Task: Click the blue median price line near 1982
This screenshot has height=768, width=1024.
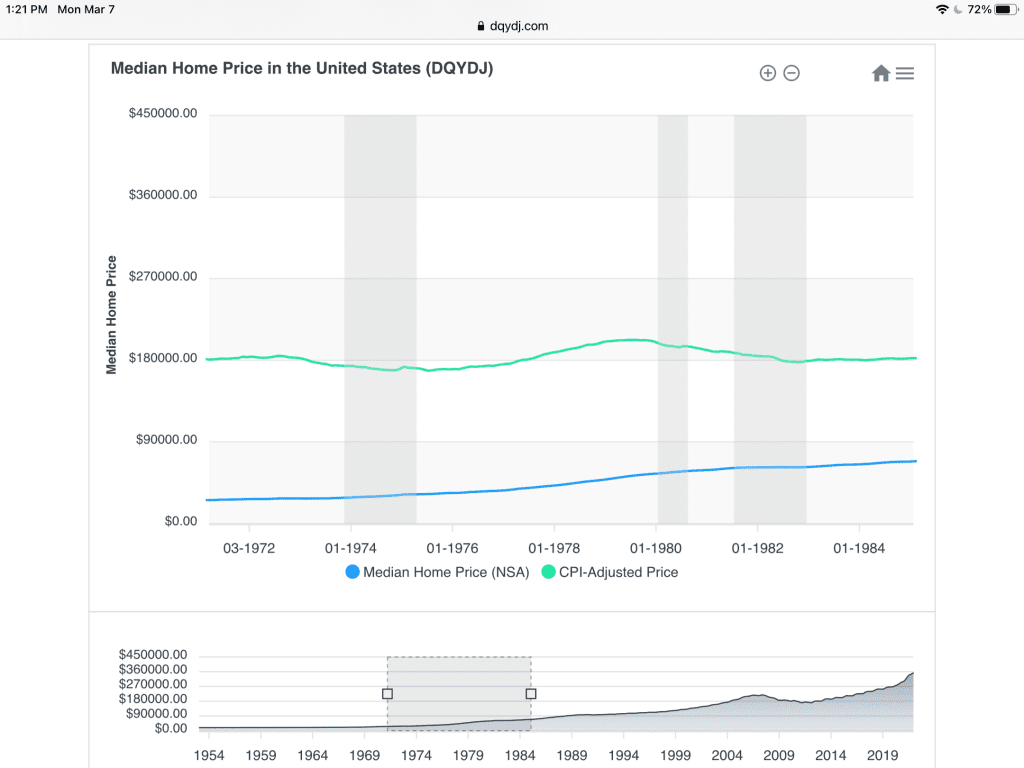Action: pyautogui.click(x=757, y=467)
